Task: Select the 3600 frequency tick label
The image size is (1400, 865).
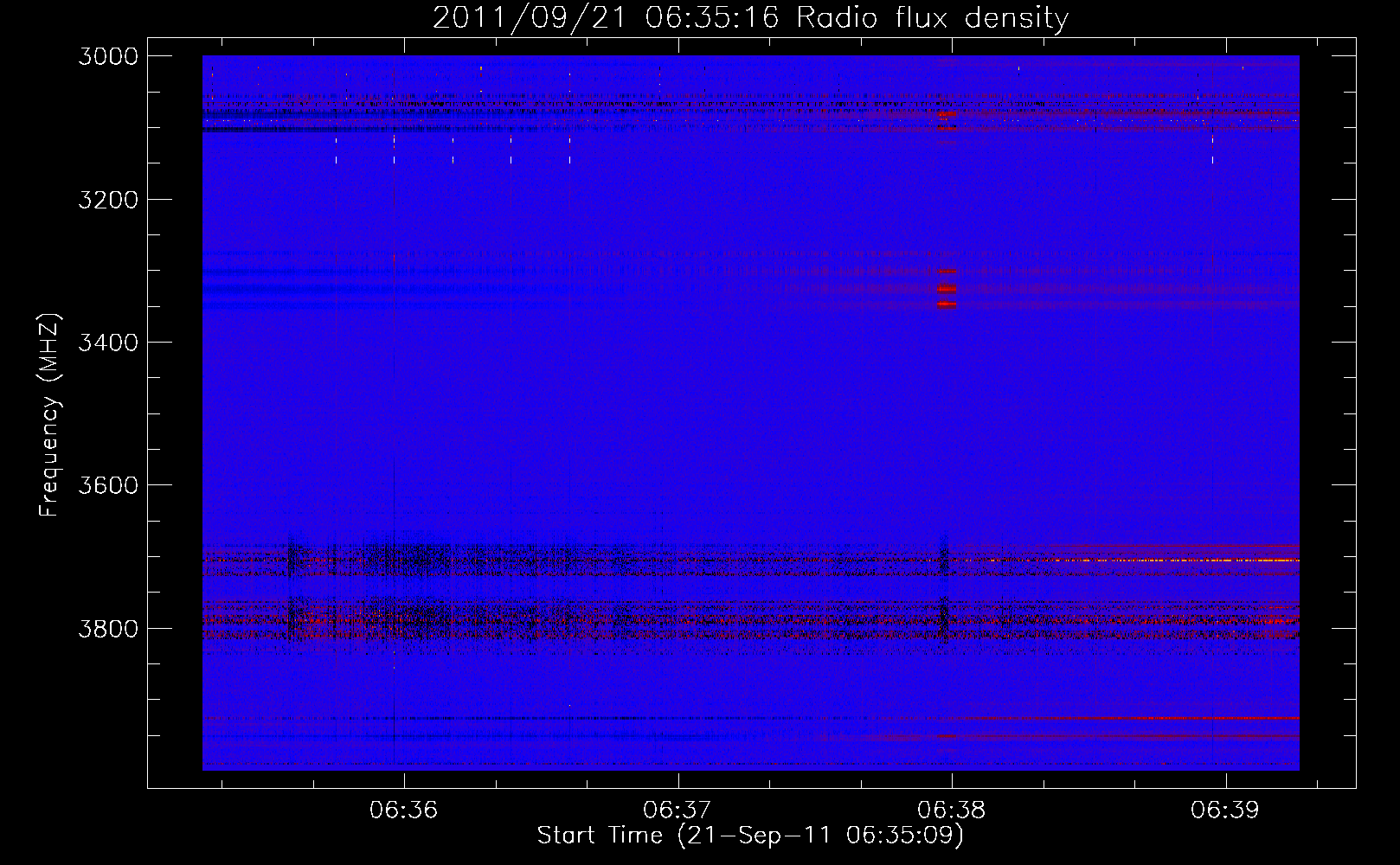Action: tap(107, 485)
